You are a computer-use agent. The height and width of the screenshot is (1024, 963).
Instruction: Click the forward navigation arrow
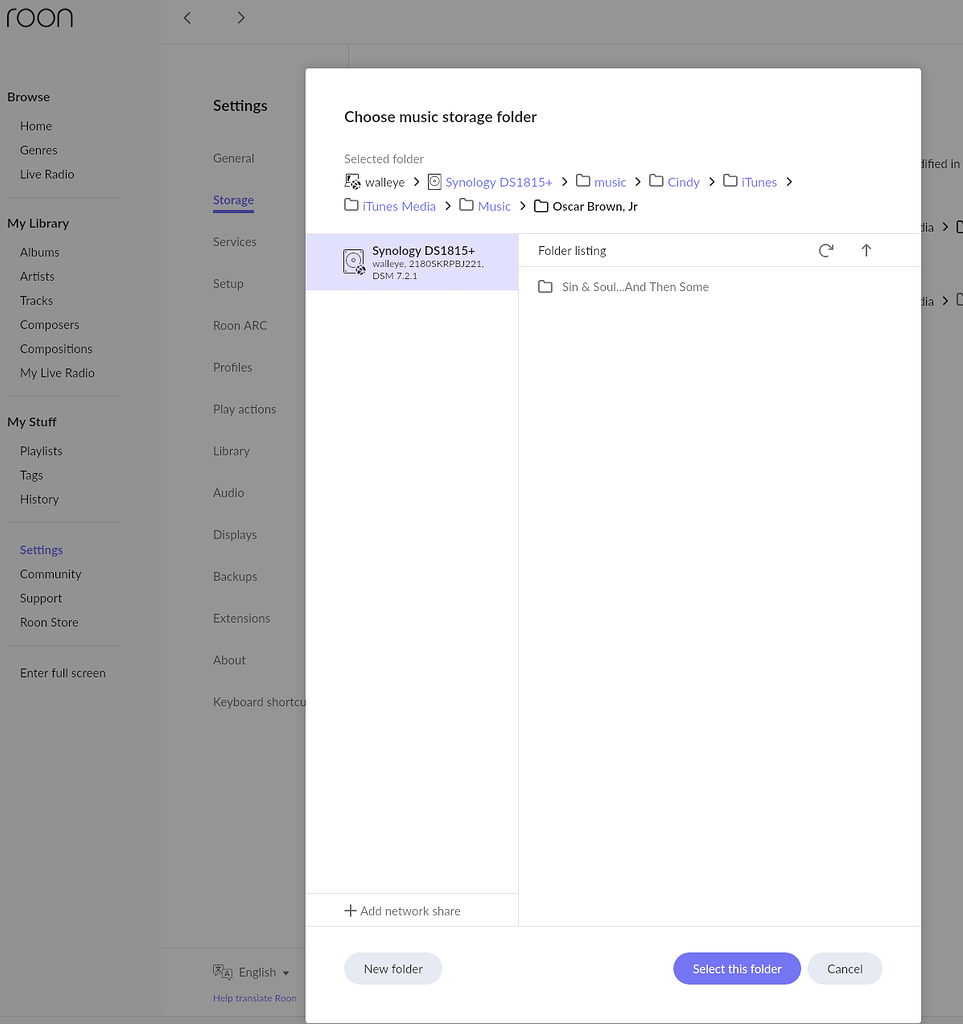tap(241, 18)
